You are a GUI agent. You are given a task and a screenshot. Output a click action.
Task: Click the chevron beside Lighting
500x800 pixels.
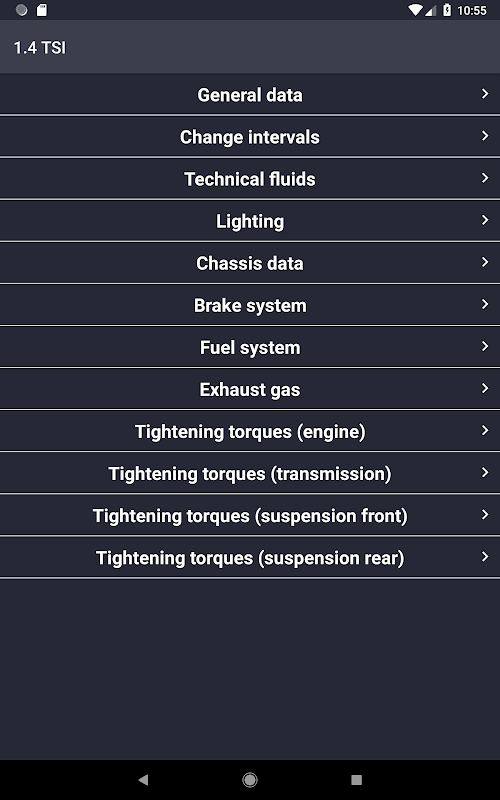coord(485,220)
